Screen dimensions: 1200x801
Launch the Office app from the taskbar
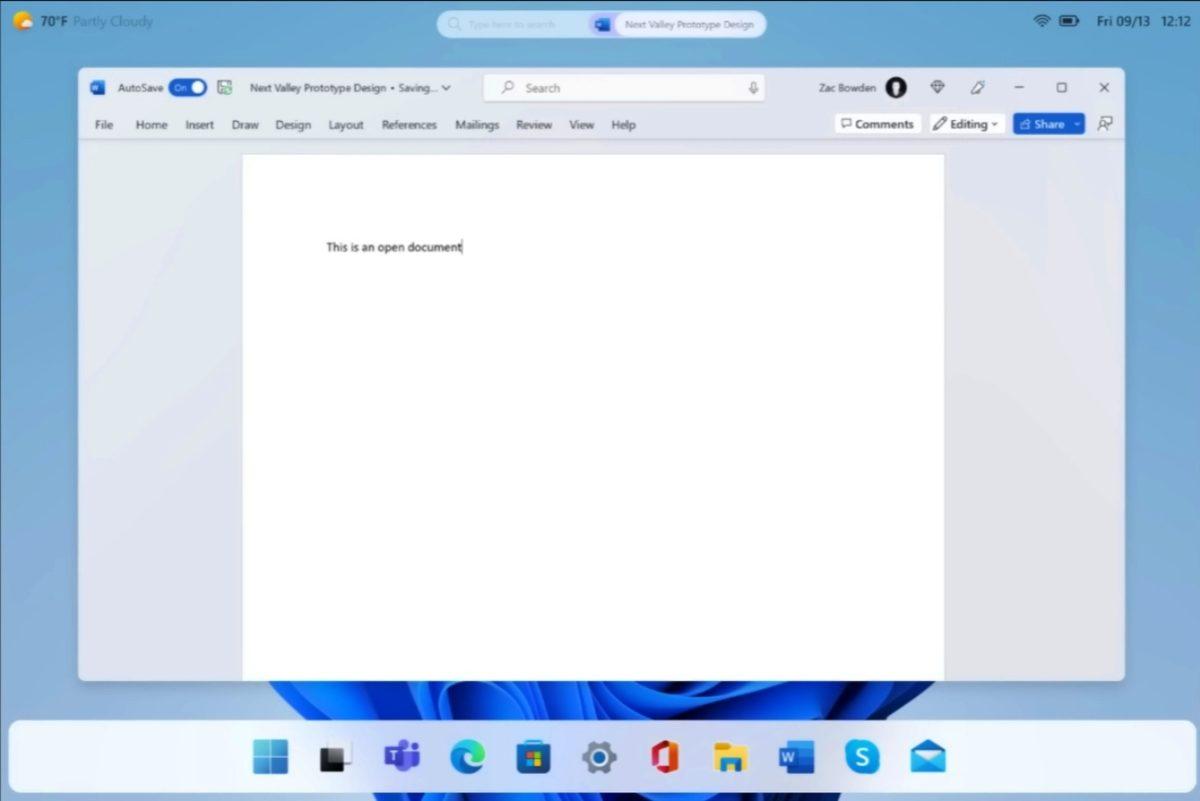click(x=664, y=757)
